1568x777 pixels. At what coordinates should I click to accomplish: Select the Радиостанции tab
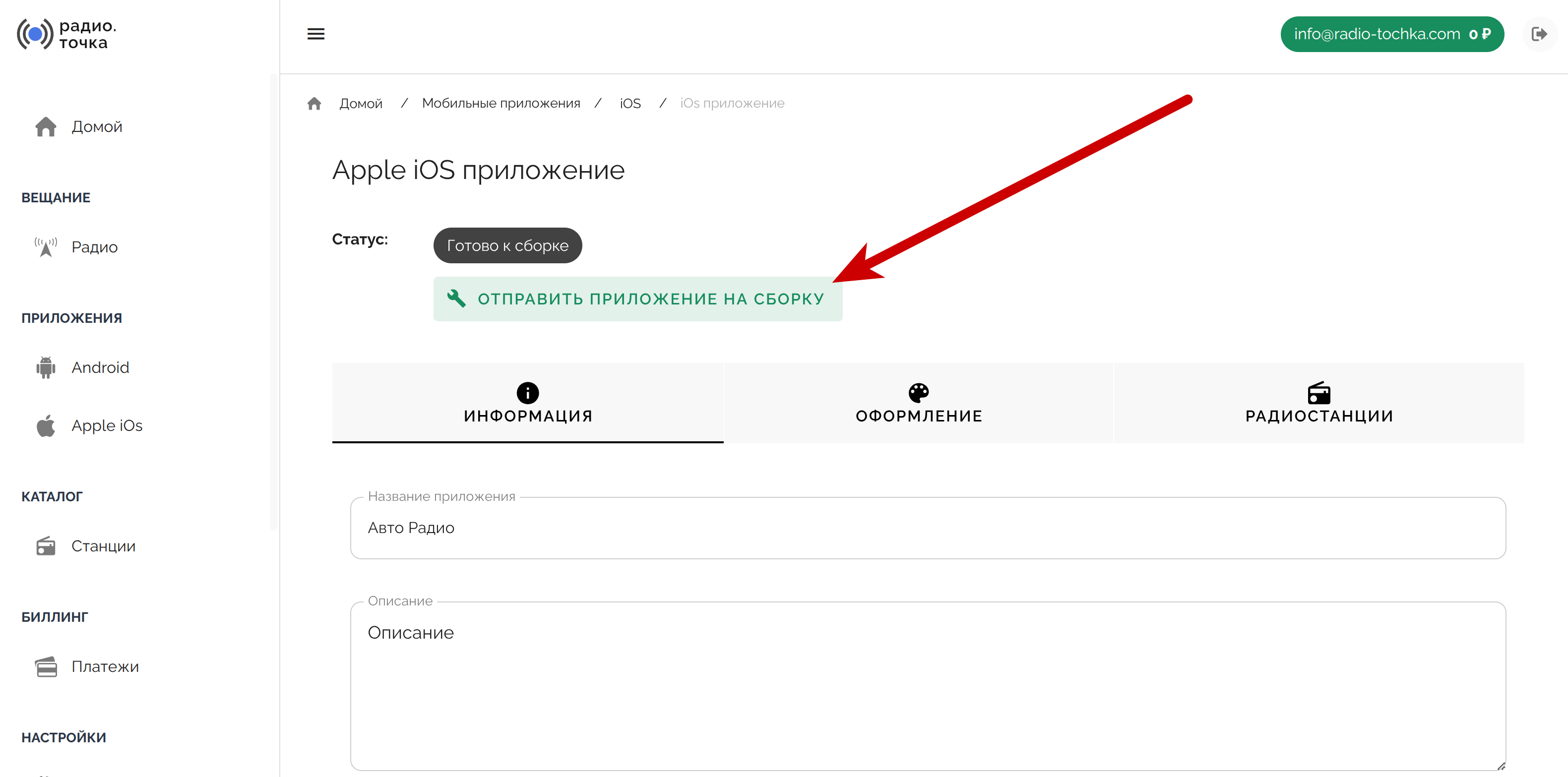1318,403
